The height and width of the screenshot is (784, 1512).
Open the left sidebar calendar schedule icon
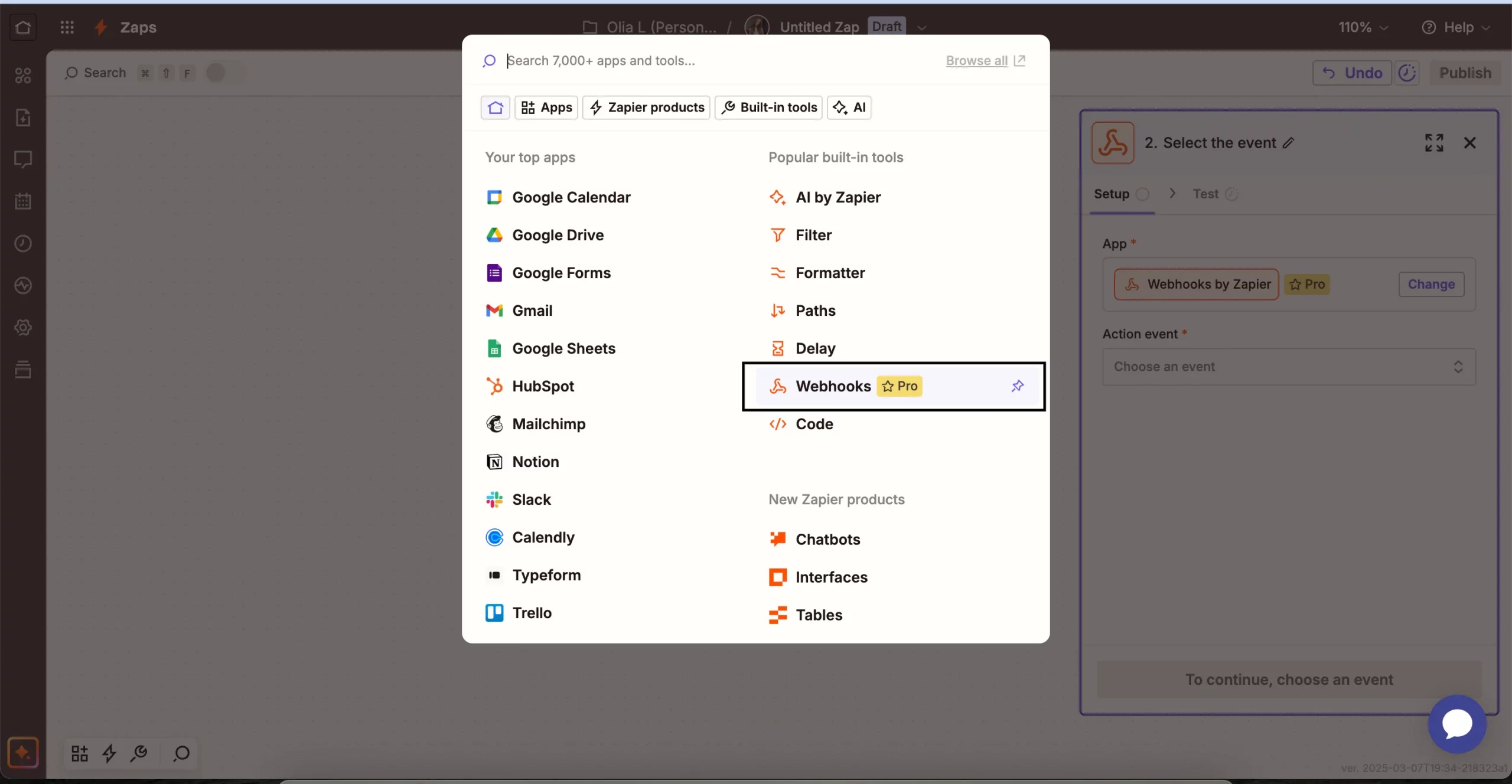pos(23,201)
